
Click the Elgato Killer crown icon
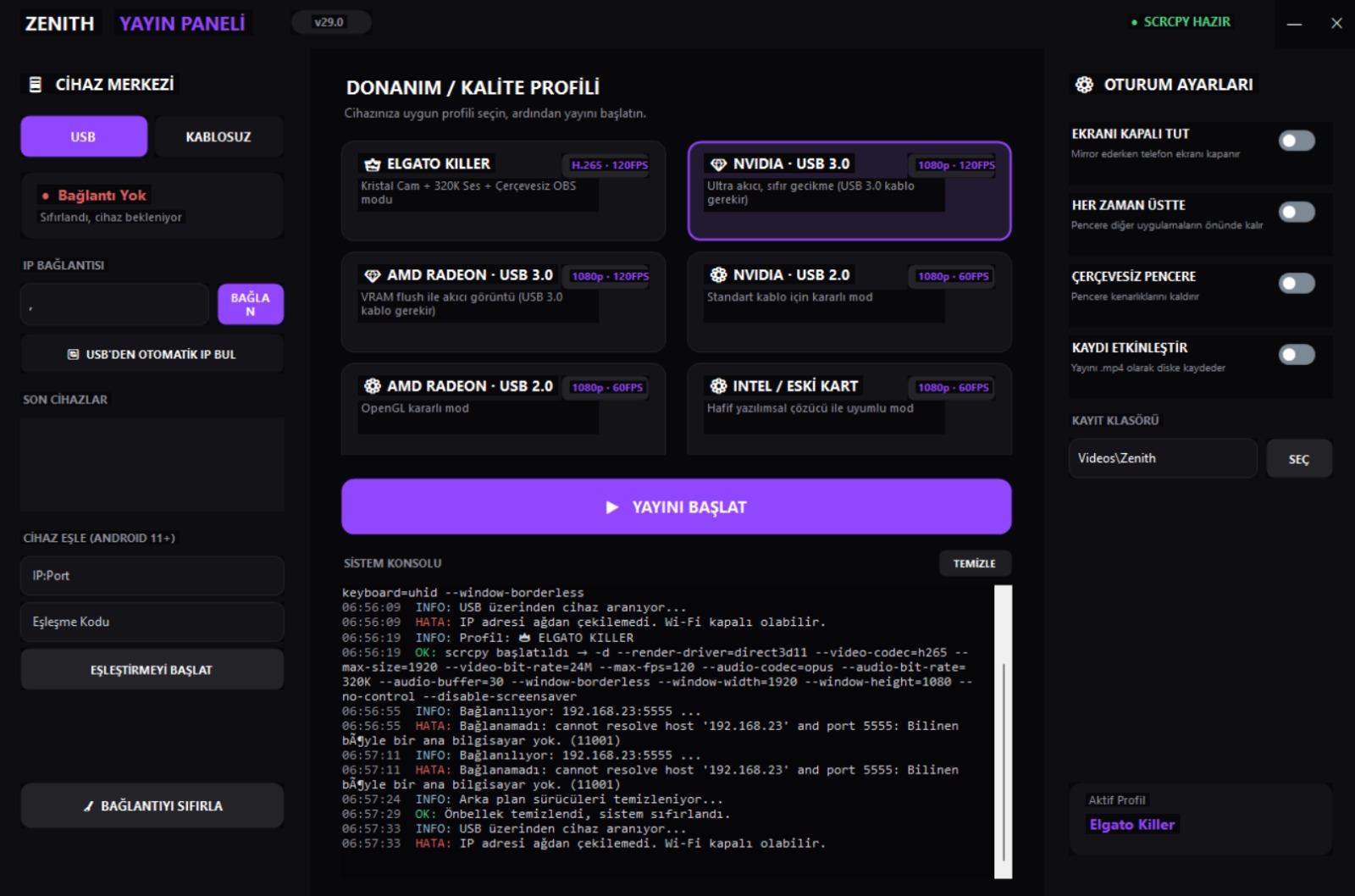click(372, 164)
